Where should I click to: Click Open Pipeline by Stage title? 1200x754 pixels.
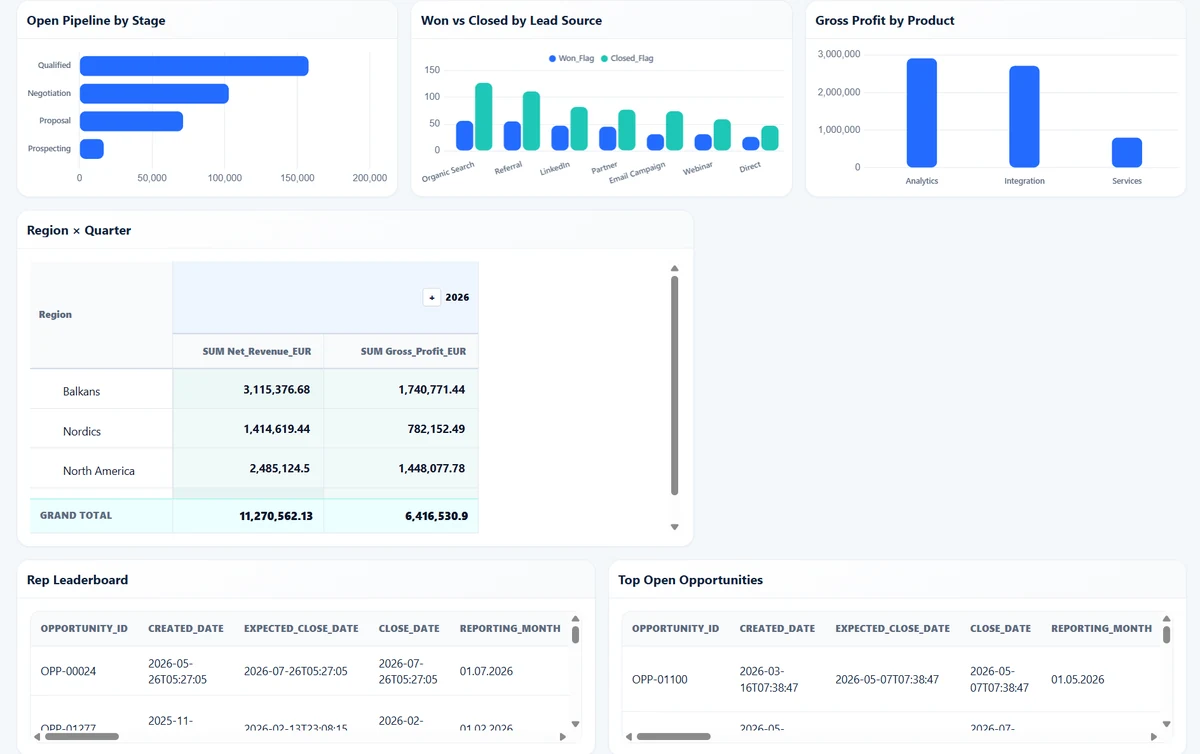pos(96,20)
